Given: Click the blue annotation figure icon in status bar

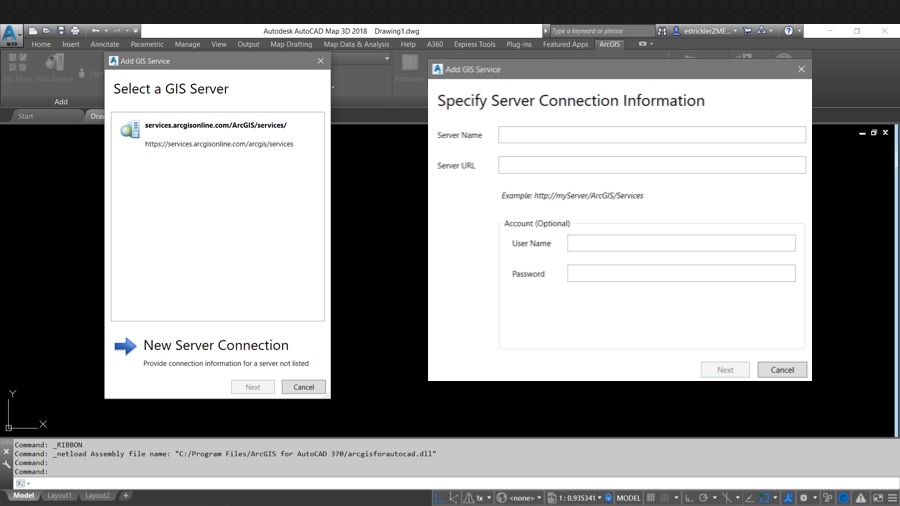Looking at the screenshot, I should [x=789, y=498].
